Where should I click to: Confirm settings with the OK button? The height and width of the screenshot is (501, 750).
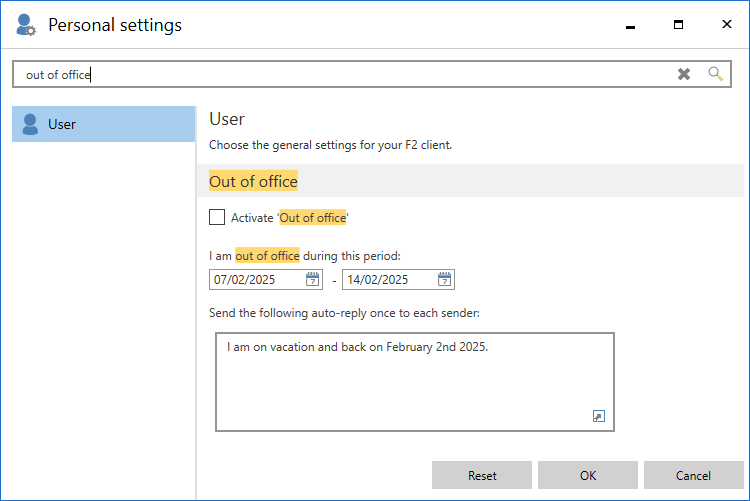tap(587, 475)
